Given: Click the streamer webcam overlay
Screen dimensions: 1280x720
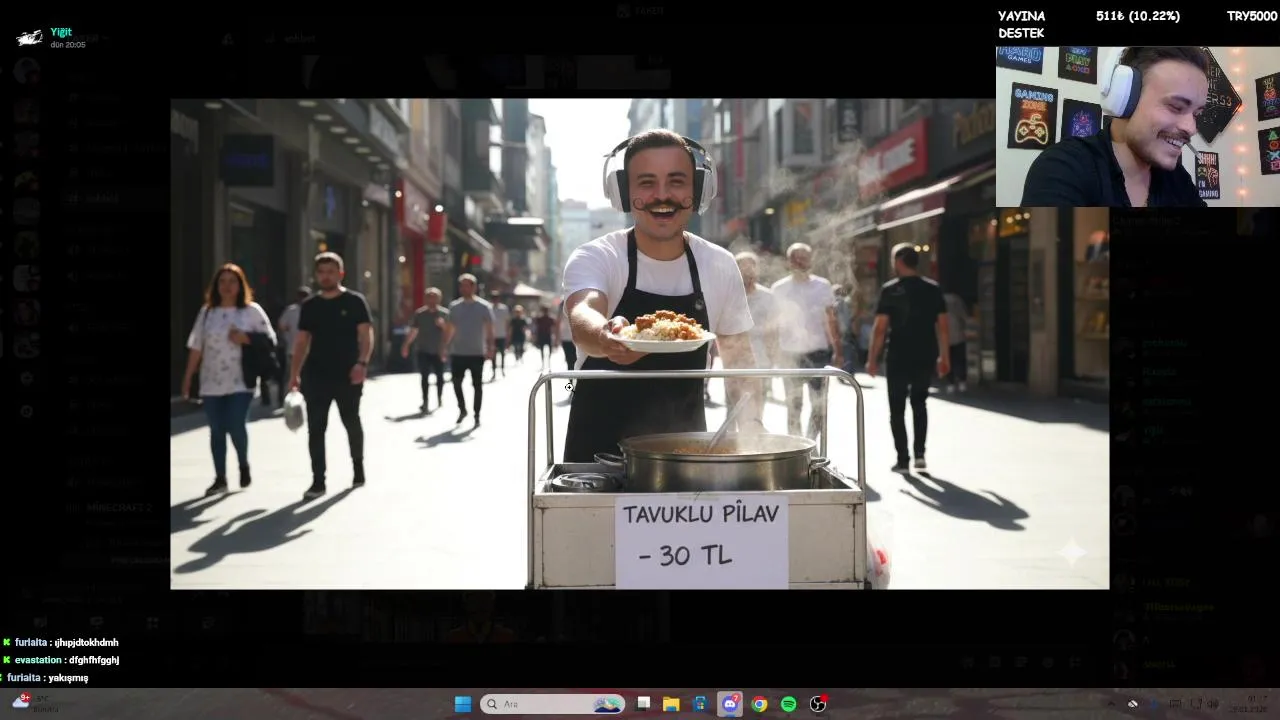Looking at the screenshot, I should click(1137, 126).
